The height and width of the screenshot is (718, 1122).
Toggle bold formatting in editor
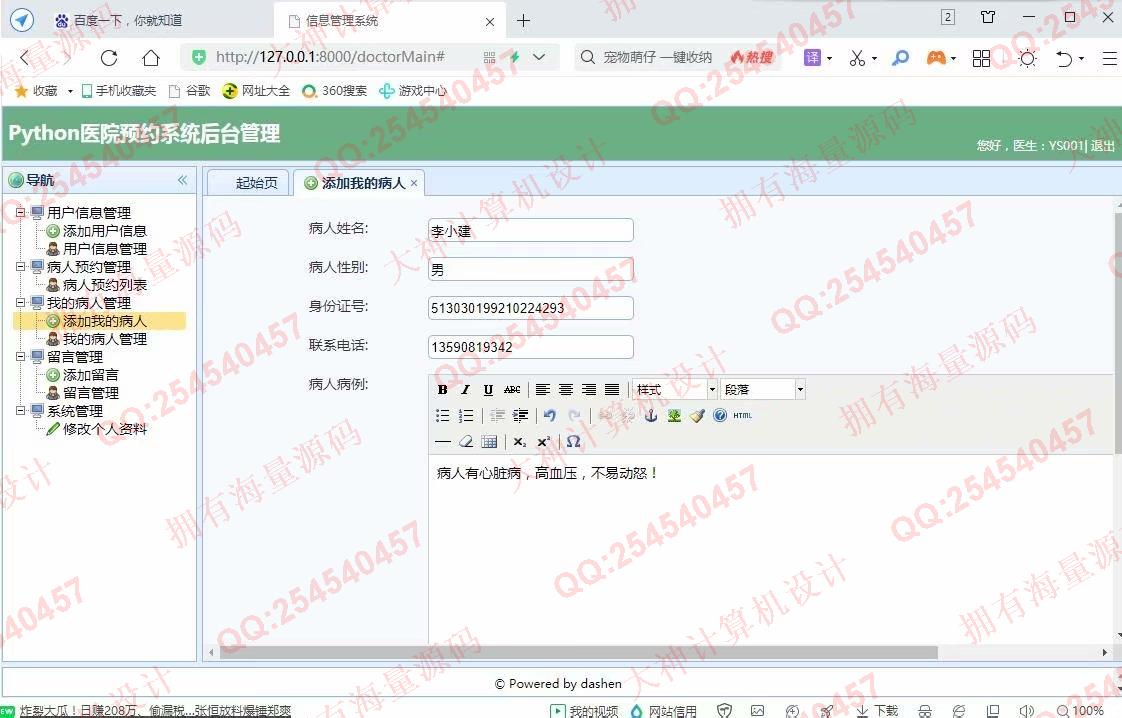pyautogui.click(x=442, y=389)
